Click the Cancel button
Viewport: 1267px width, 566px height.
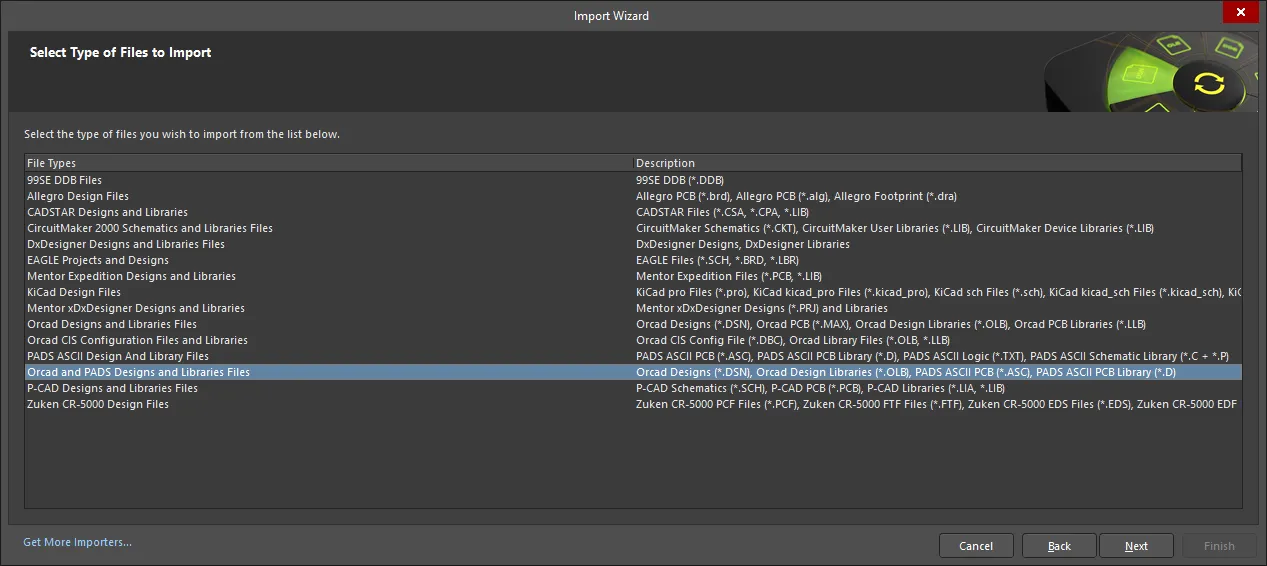pos(976,546)
